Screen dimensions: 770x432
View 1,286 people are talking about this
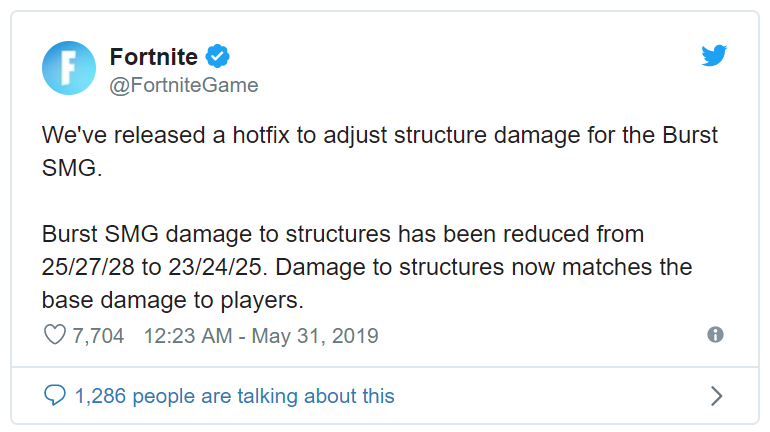[234, 396]
